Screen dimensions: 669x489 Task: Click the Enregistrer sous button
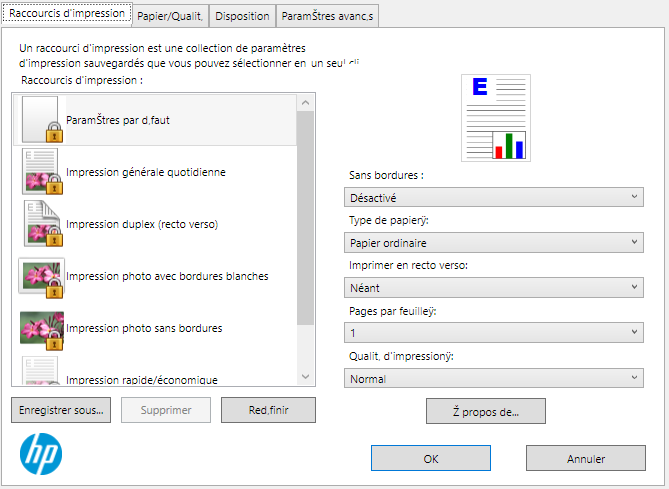click(61, 410)
